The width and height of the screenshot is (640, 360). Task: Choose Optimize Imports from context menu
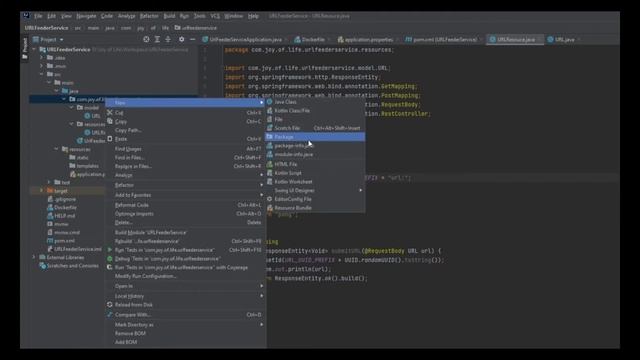[x=186, y=213]
